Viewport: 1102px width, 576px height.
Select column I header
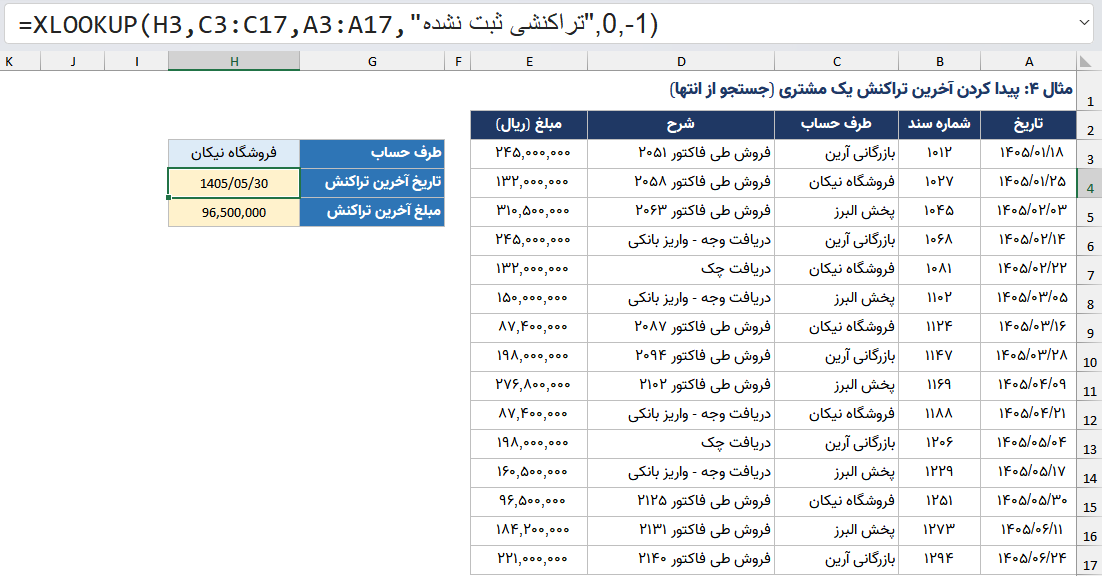coord(136,61)
